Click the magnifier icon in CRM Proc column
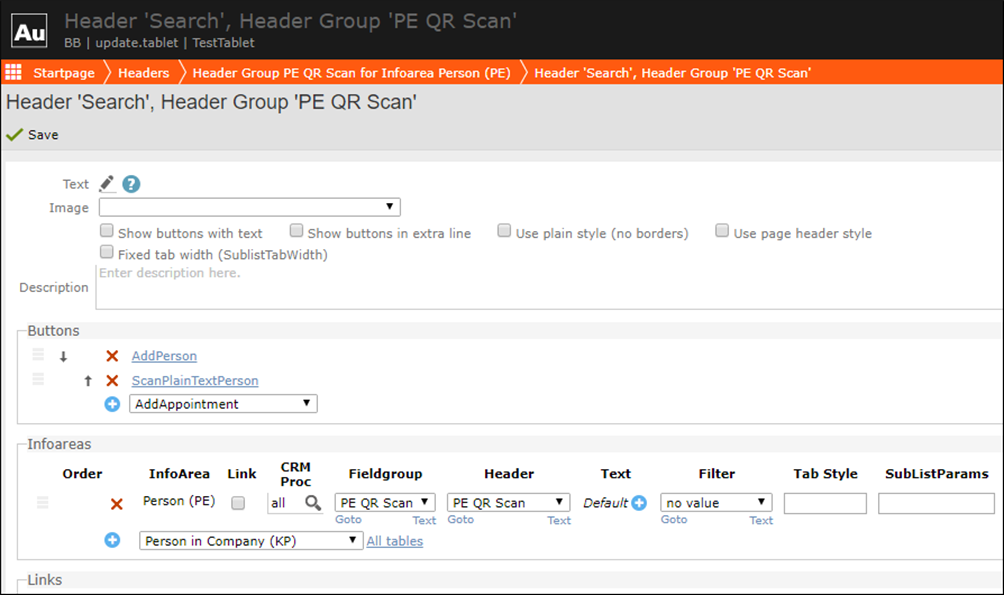This screenshot has height=595, width=1004. 313,503
